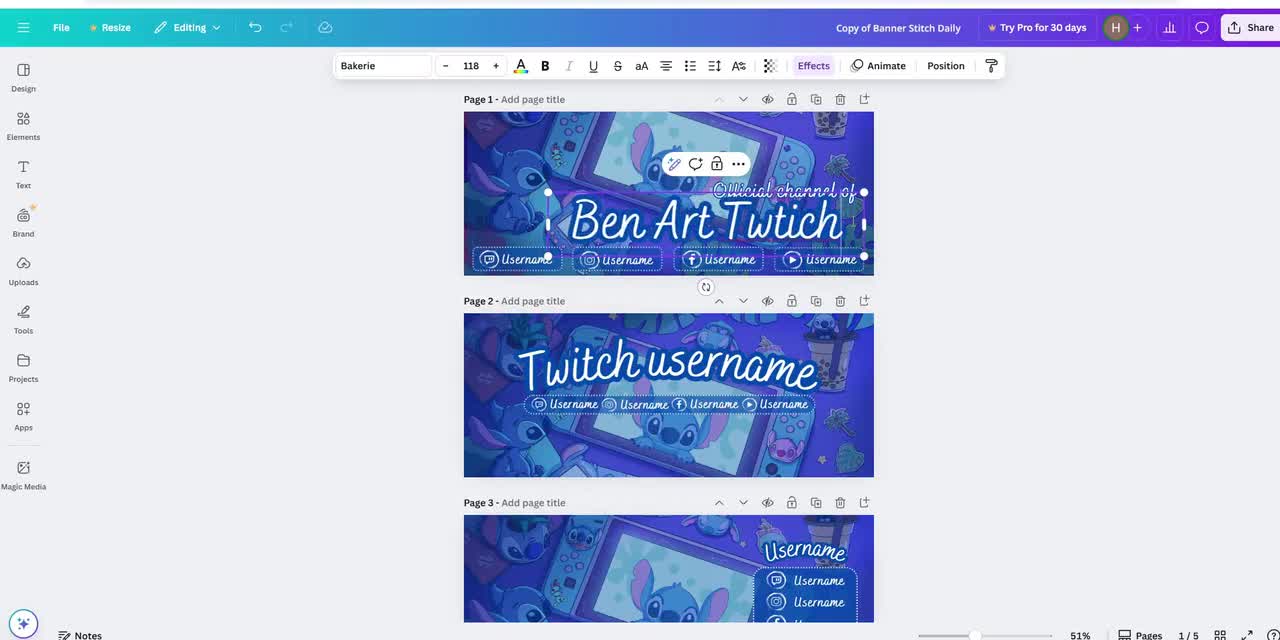Open the Elements panel in sidebar
1280x640 pixels.
coord(23,125)
